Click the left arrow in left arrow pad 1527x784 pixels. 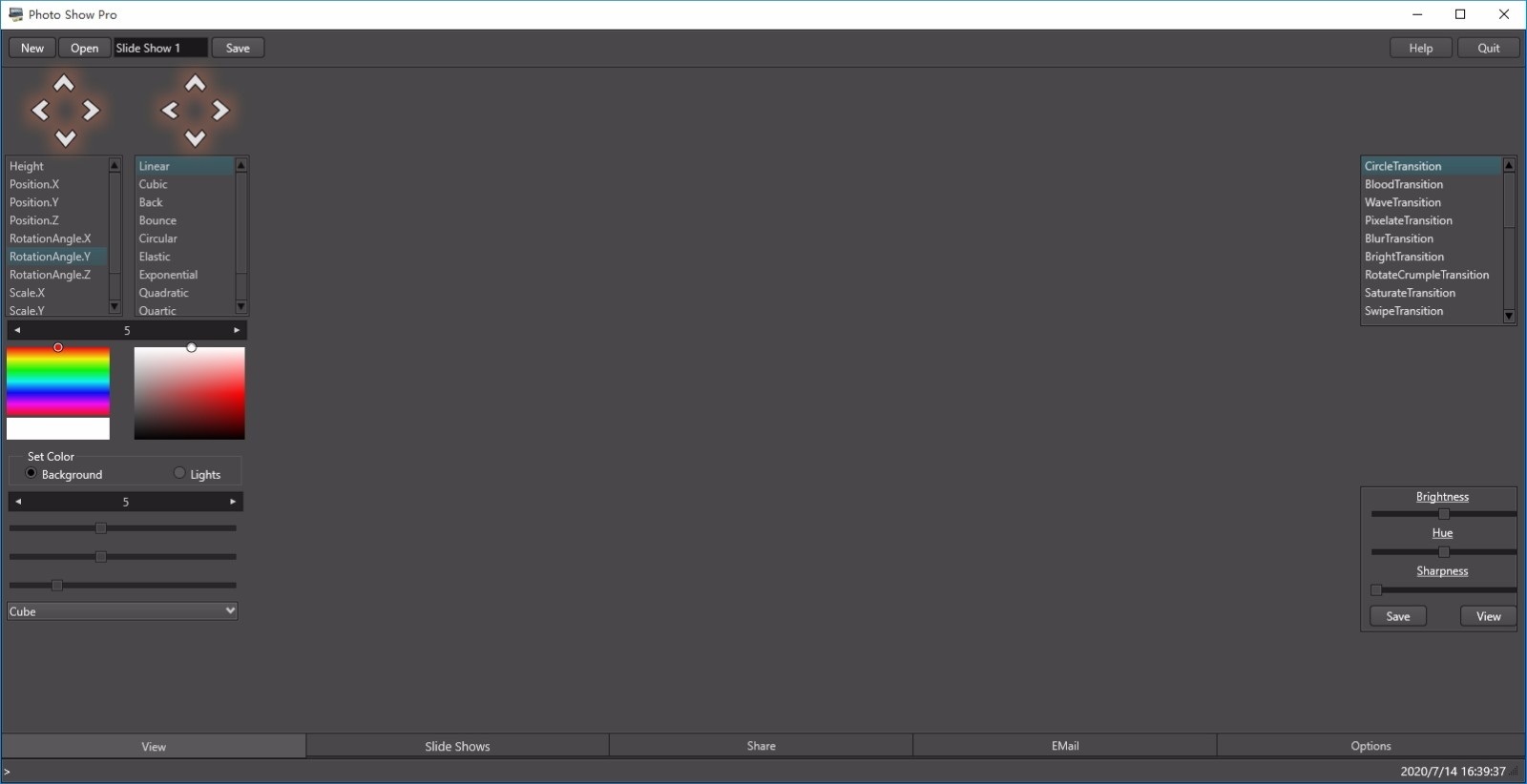click(40, 111)
